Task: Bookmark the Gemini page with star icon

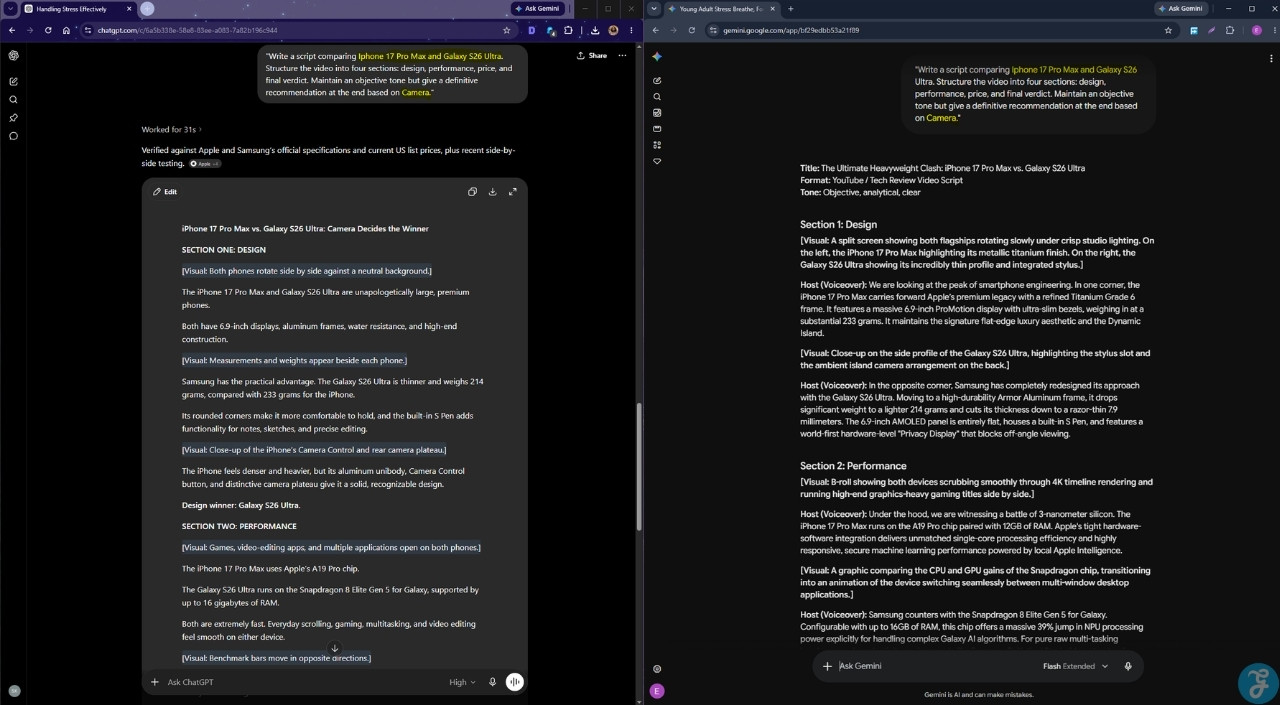Action: click(1168, 30)
